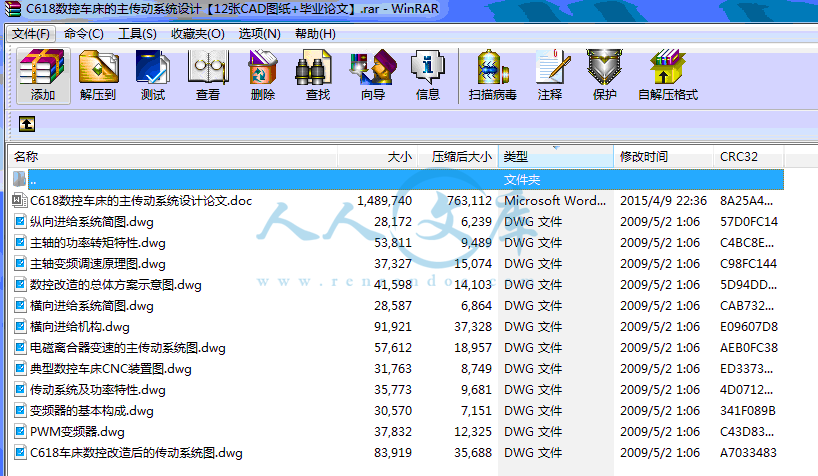Click the date 2015/4/9 22:36

(663, 200)
